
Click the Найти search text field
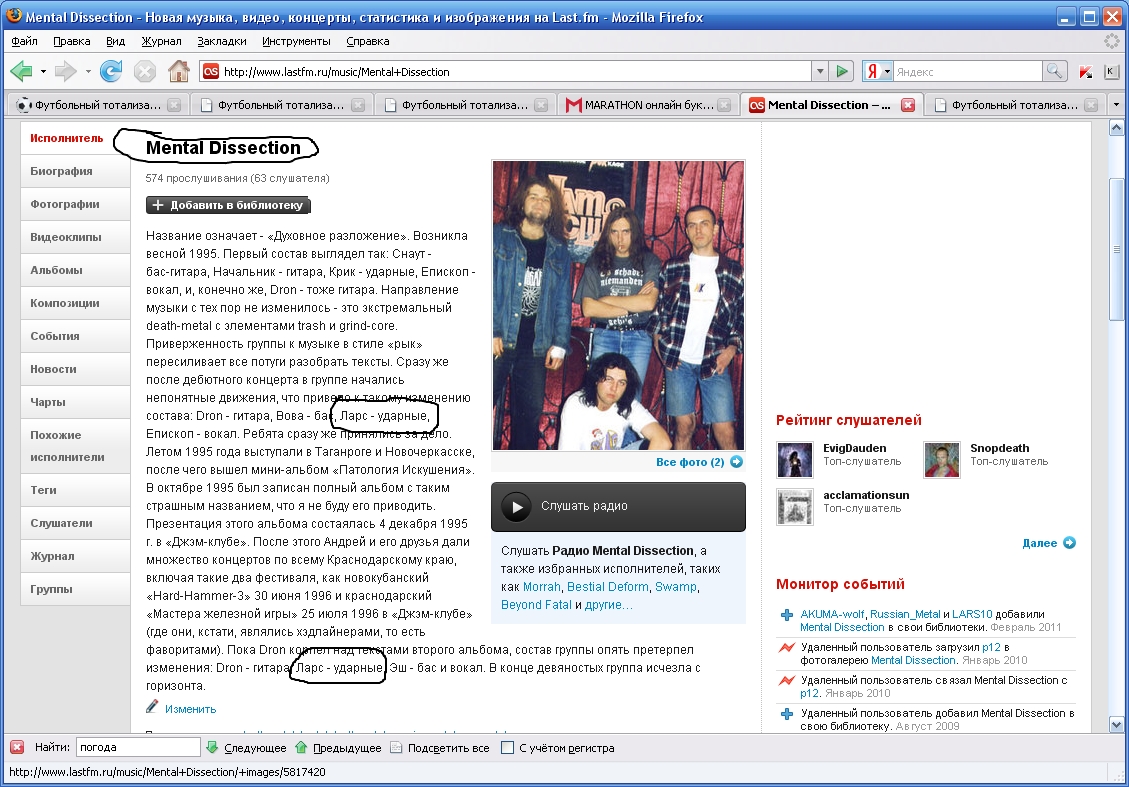pos(138,747)
